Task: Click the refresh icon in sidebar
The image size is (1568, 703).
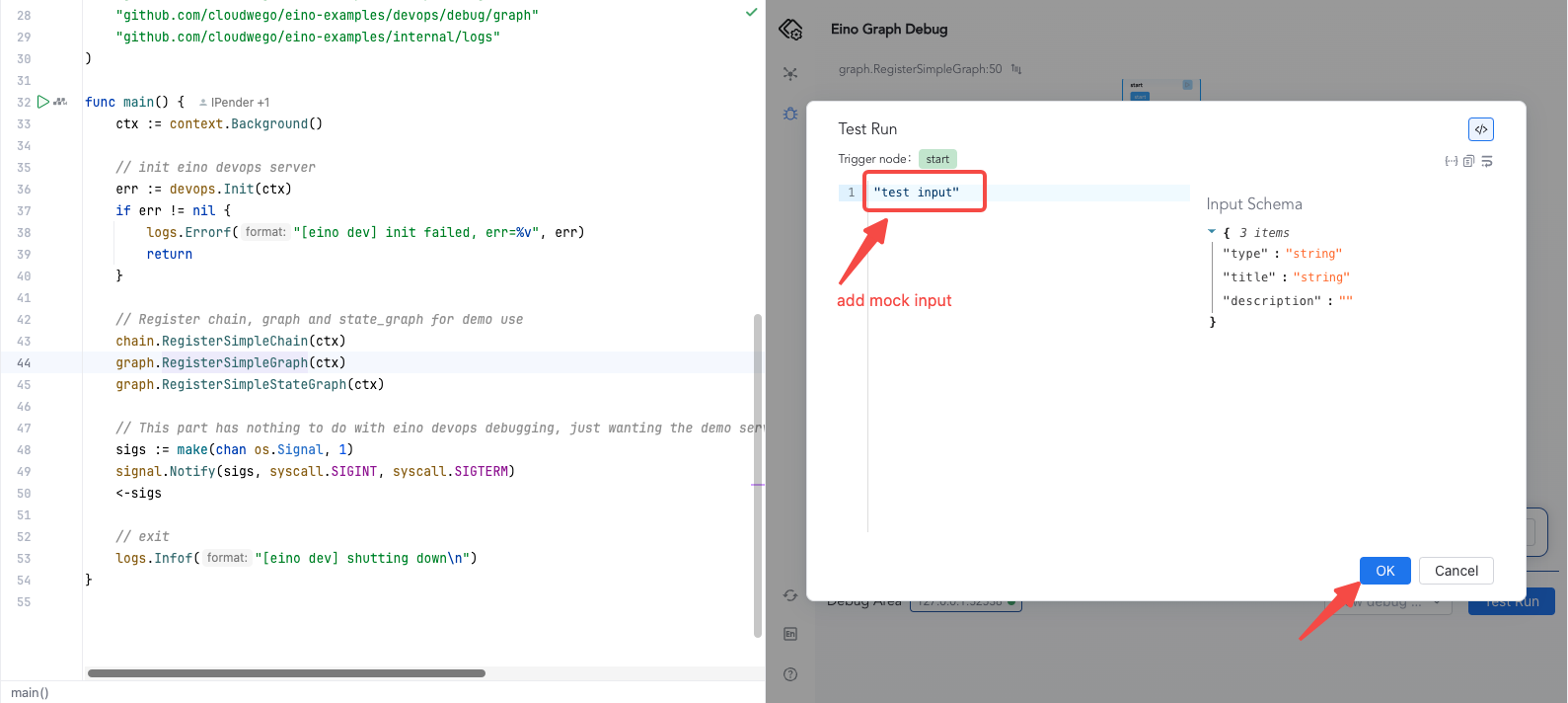Action: pyautogui.click(x=790, y=595)
